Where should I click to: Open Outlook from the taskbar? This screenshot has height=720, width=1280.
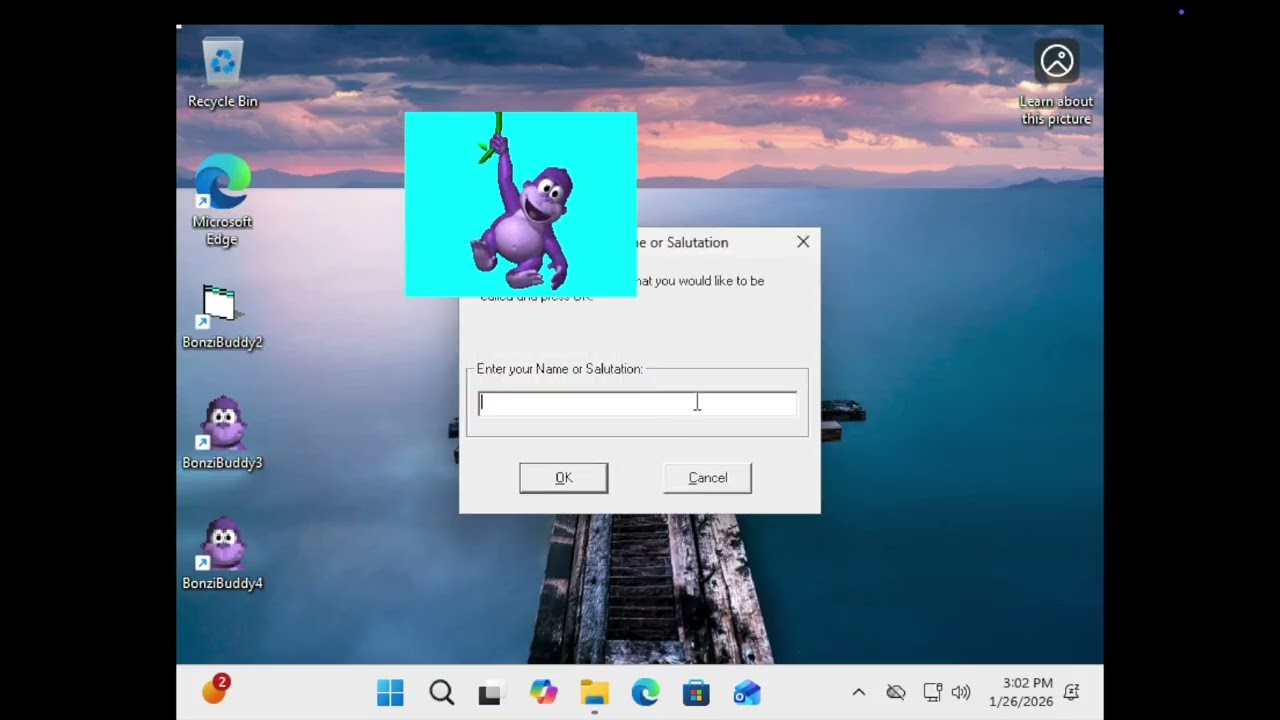[747, 692]
